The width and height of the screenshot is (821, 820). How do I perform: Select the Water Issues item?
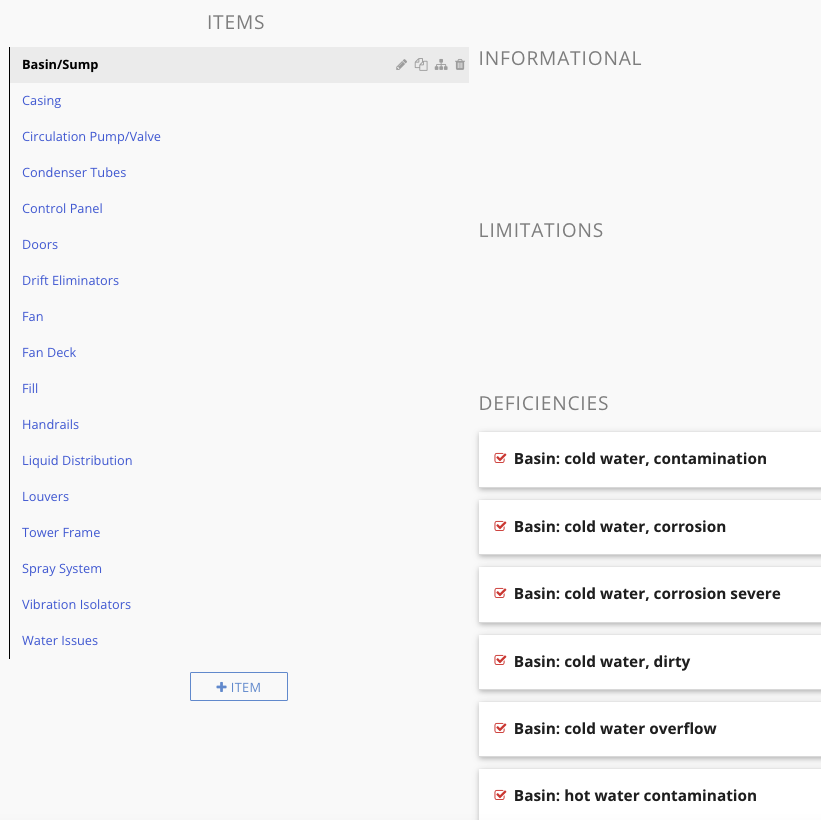click(60, 641)
